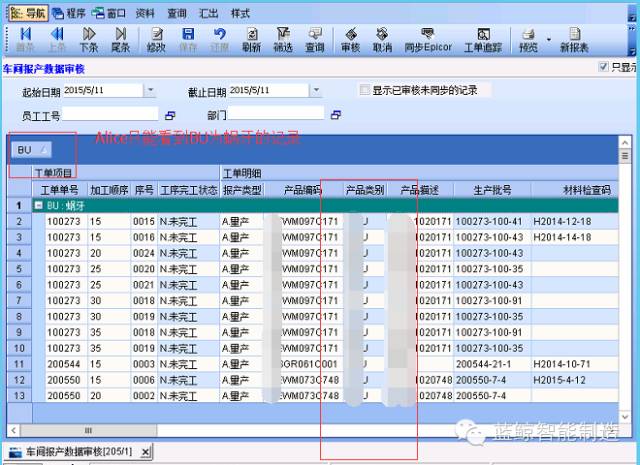The width and height of the screenshot is (640, 465).
Task: Click the horizontal scrollbar thumb
Action: point(88,430)
